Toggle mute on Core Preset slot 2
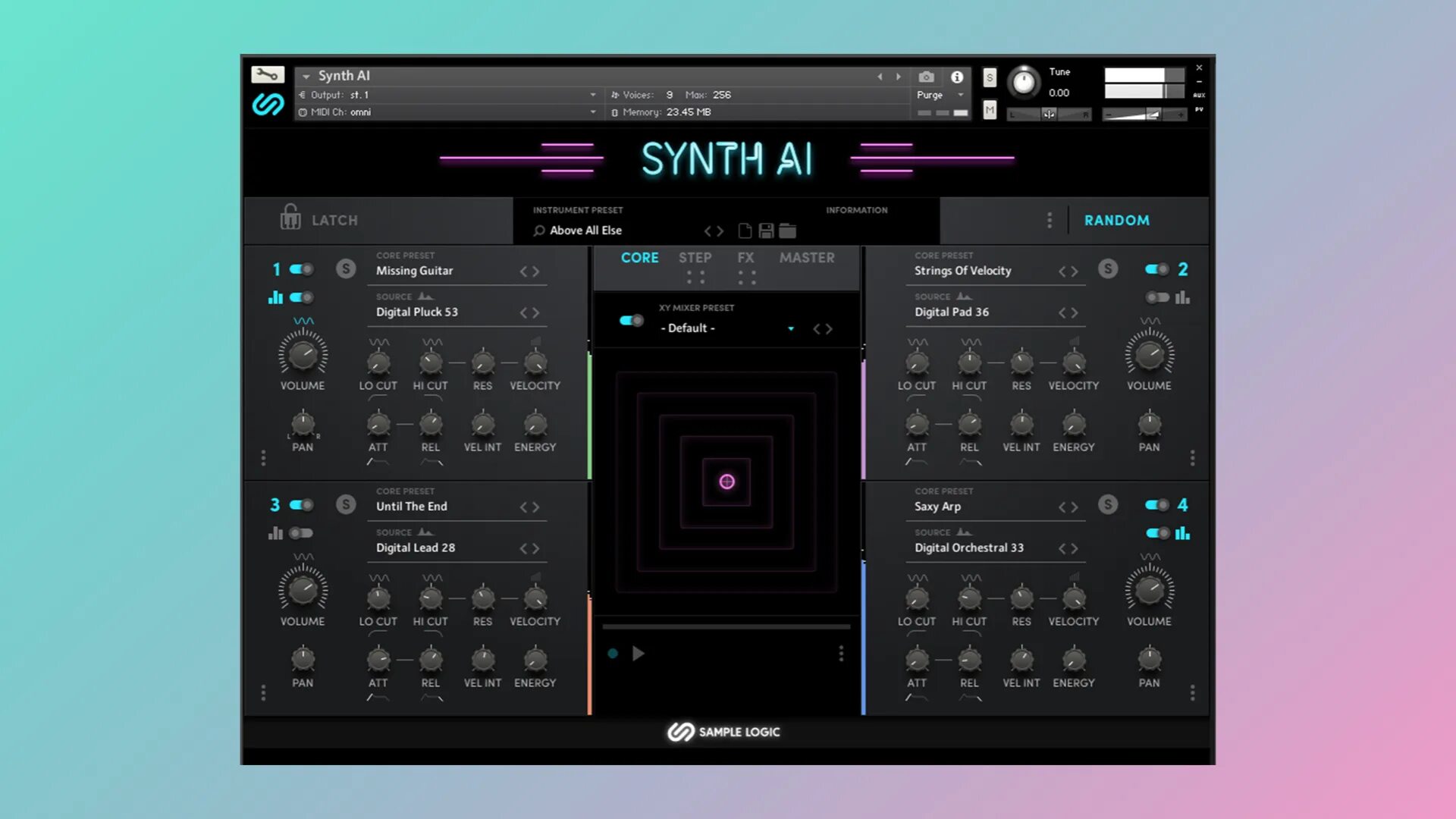 1156,268
